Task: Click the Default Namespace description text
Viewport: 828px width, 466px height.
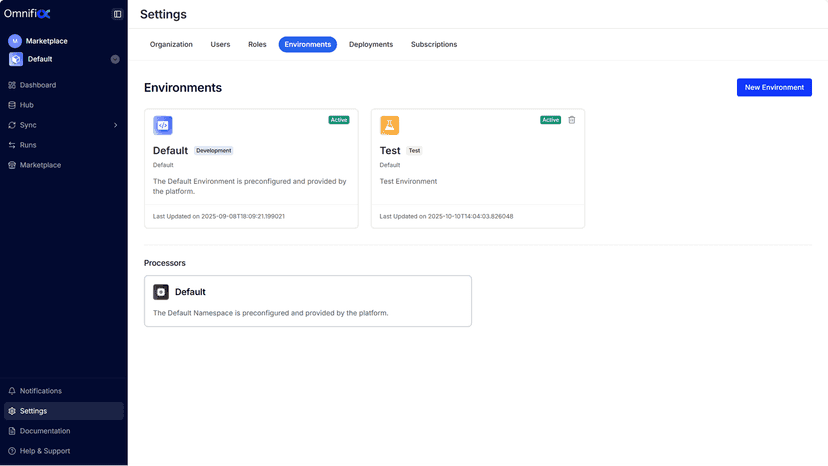Action: click(x=270, y=313)
